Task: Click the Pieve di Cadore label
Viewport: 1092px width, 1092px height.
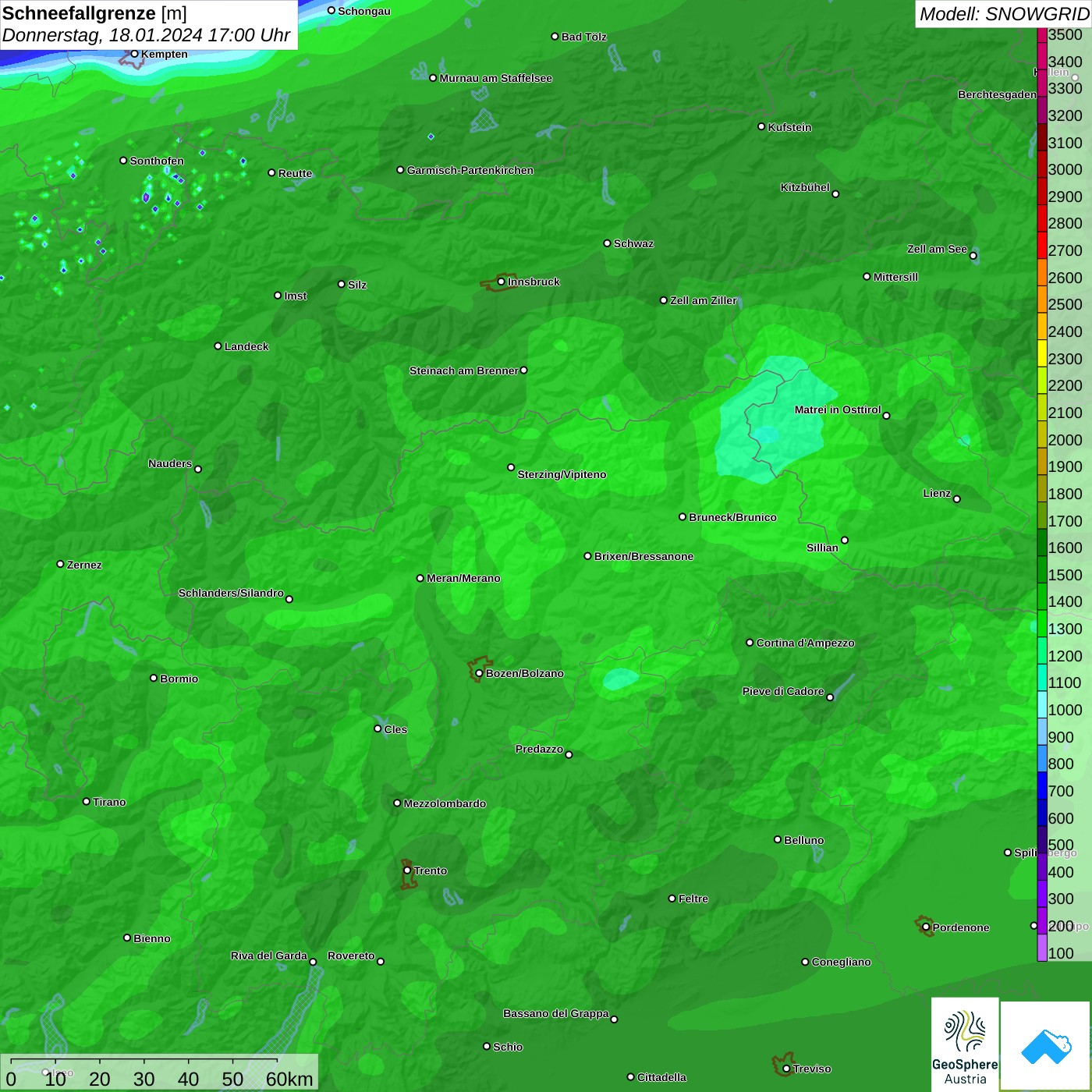Action: point(783,691)
